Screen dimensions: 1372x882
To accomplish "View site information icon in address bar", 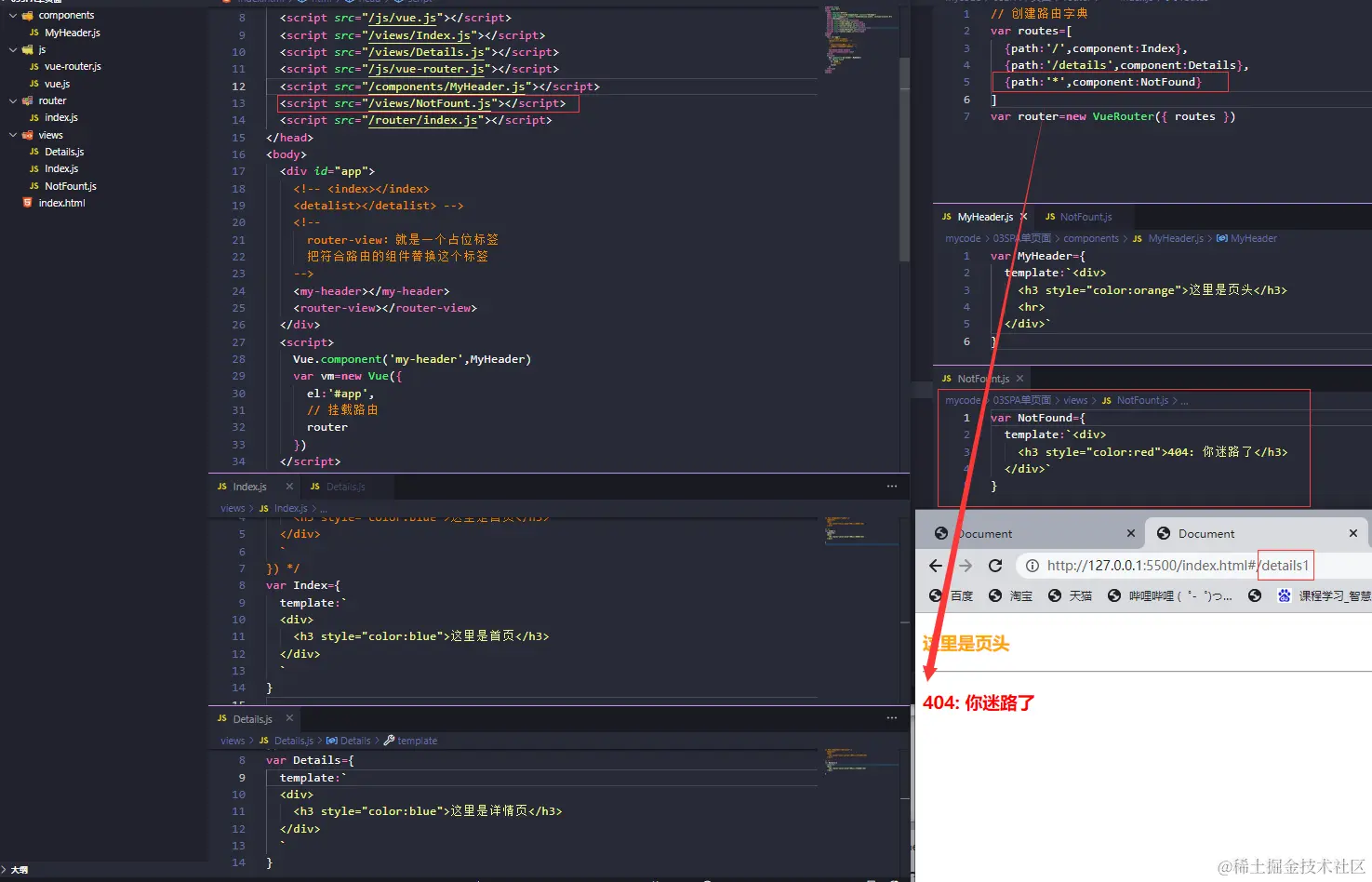I will click(x=1032, y=566).
